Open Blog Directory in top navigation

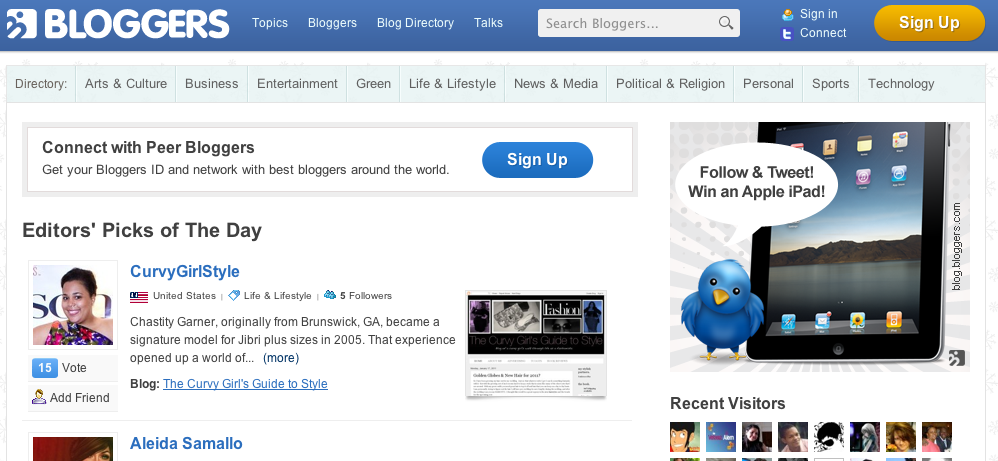point(415,23)
